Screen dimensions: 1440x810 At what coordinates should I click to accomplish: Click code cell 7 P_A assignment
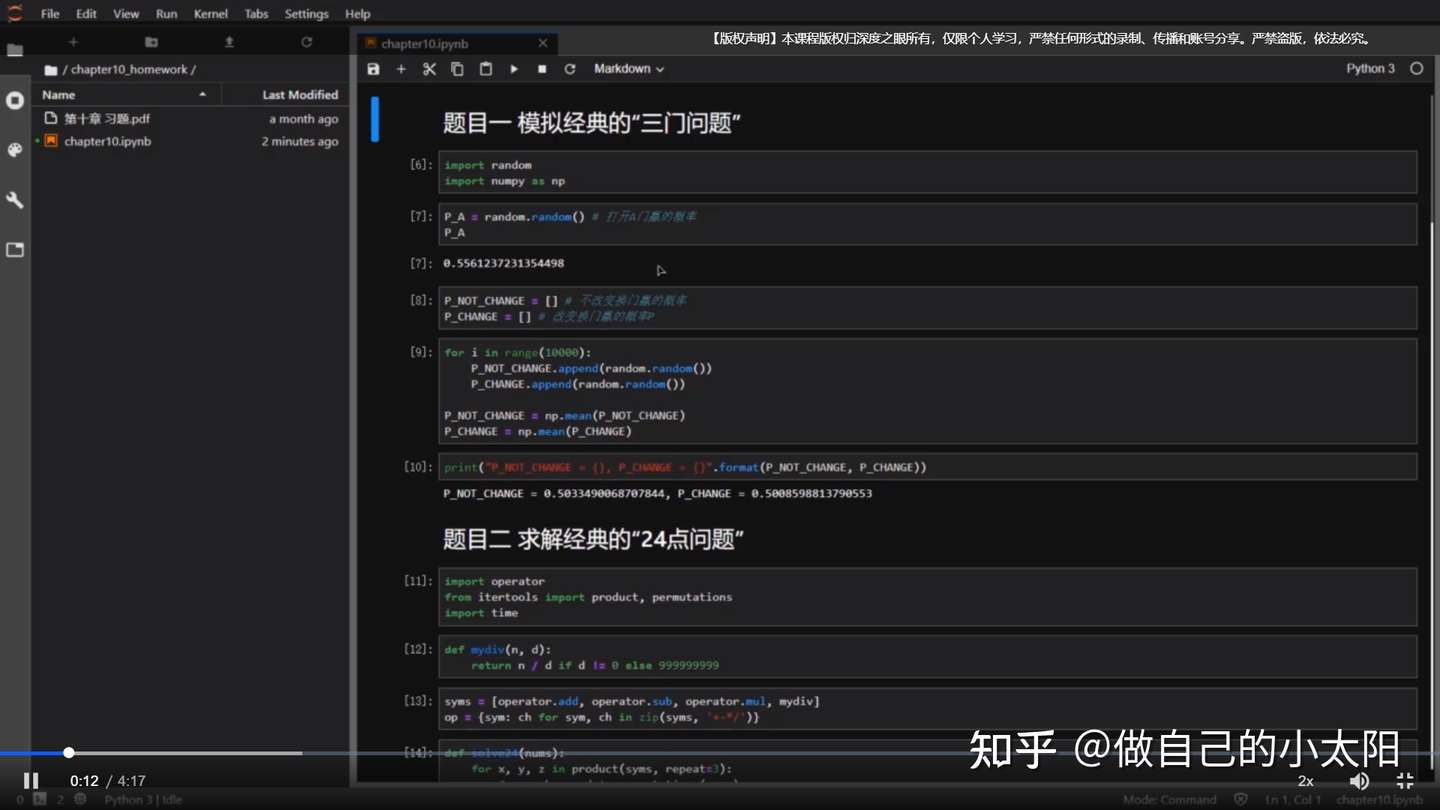[928, 225]
